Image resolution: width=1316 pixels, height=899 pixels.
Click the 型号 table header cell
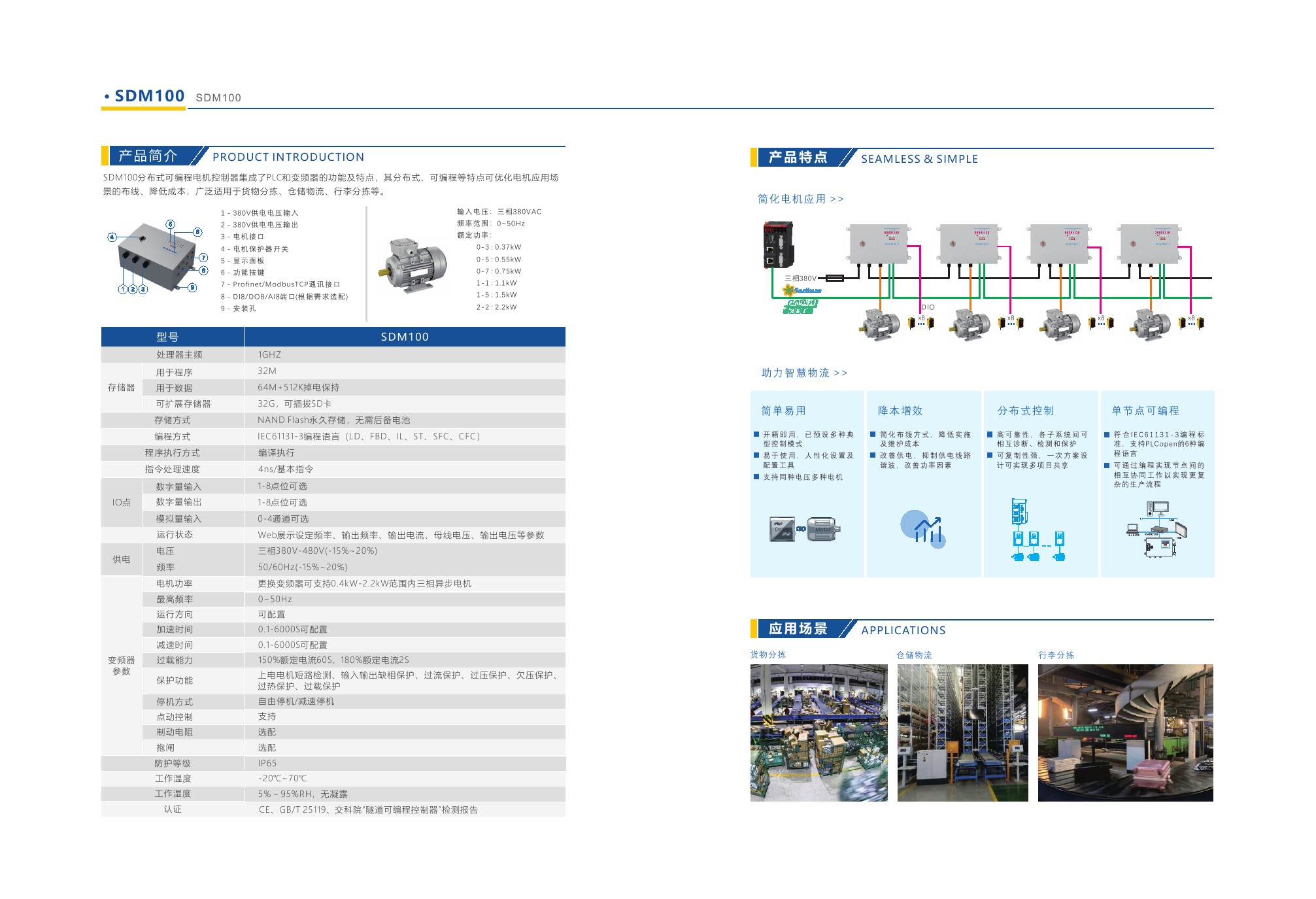[167, 337]
